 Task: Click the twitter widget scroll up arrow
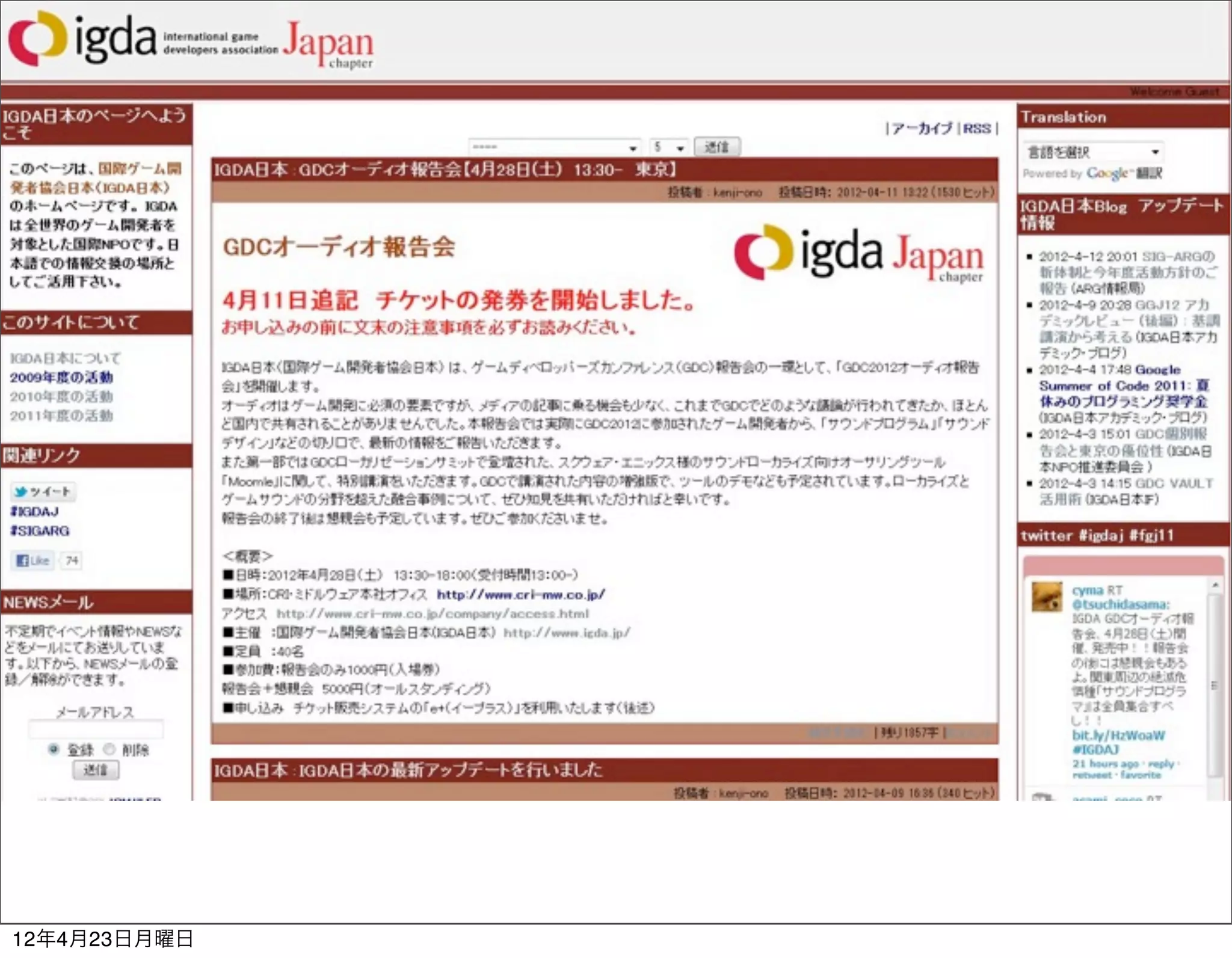[1215, 585]
